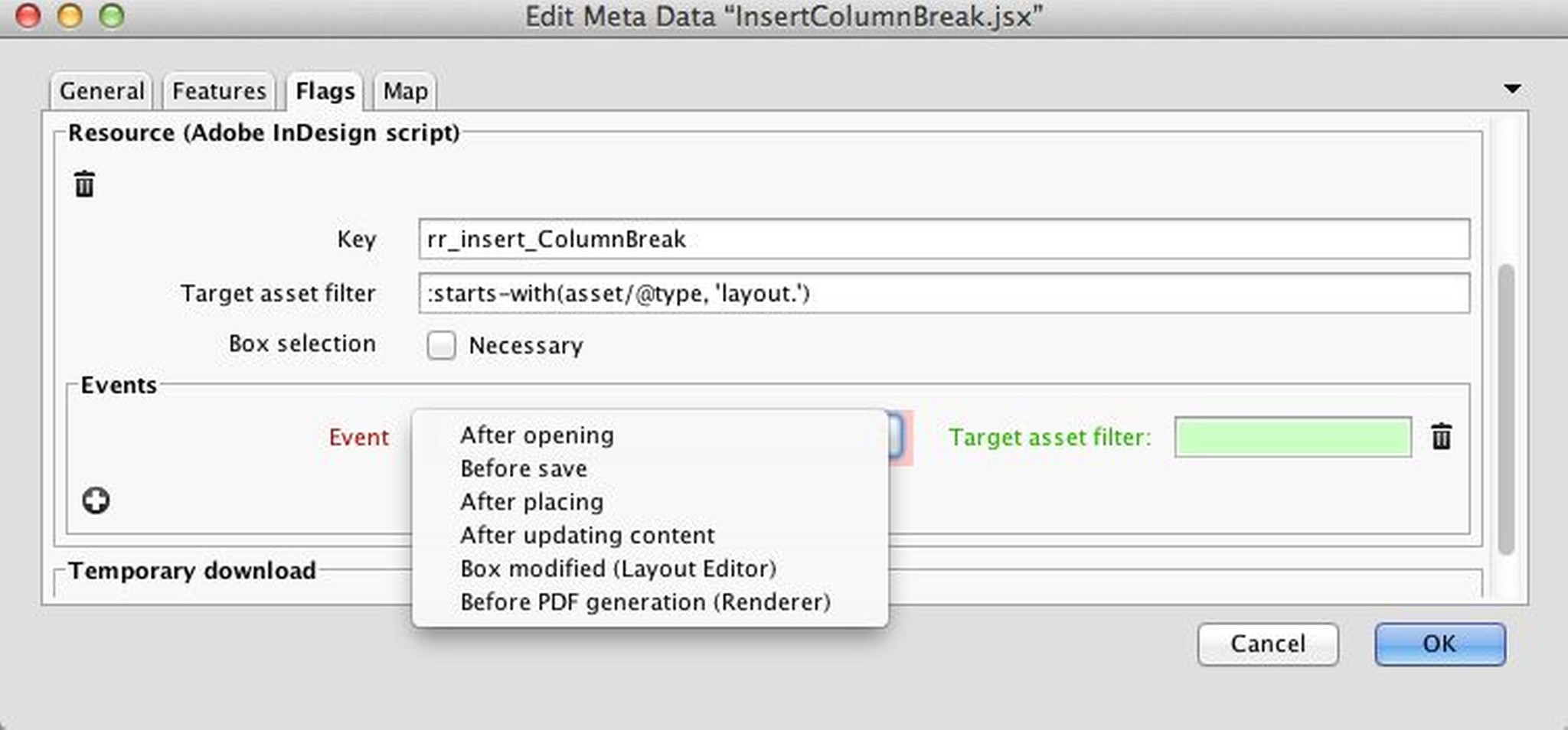Choose "Before PDF generation (Renderer)"

click(645, 601)
